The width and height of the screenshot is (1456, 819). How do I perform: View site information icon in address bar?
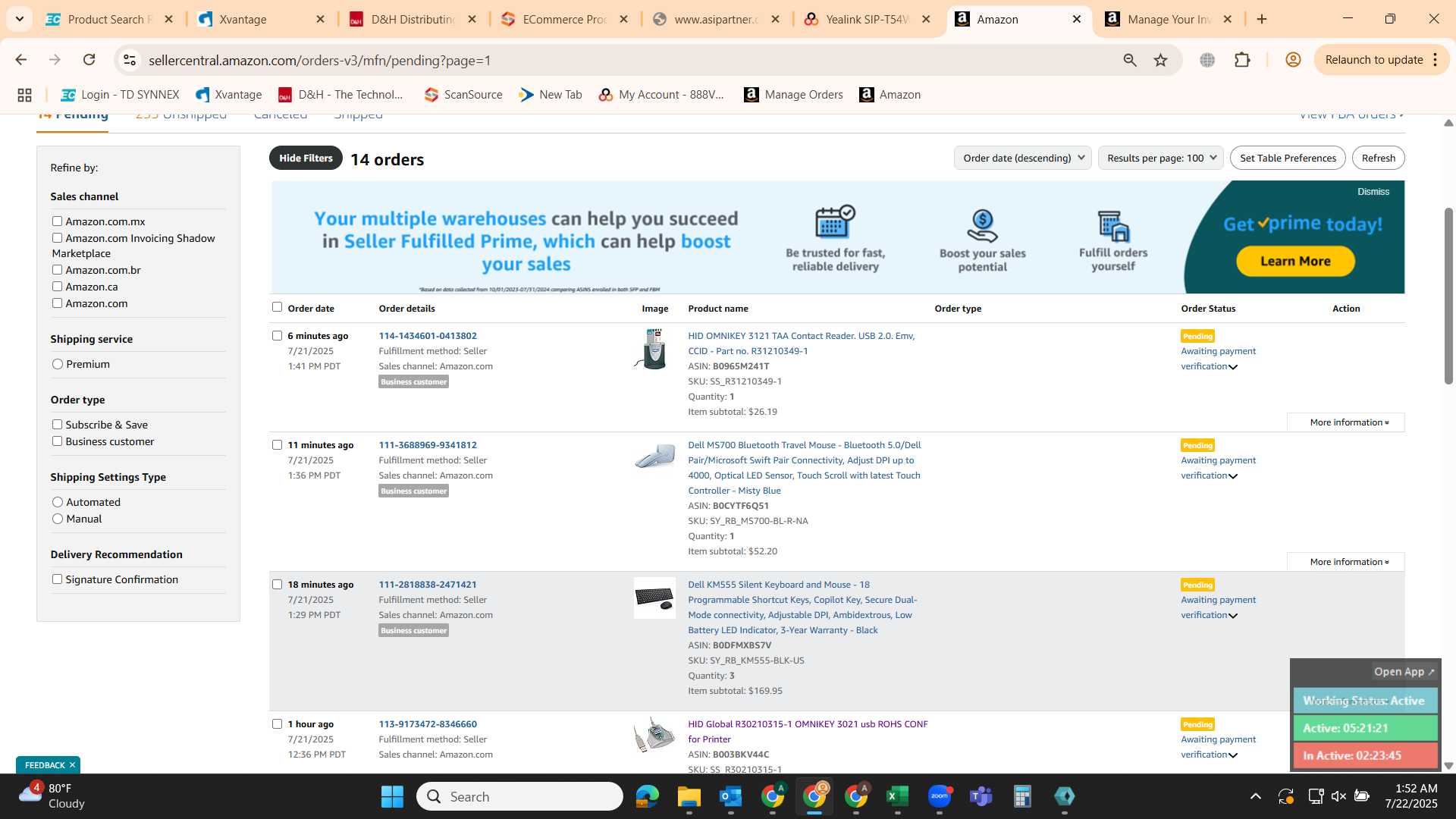click(130, 60)
